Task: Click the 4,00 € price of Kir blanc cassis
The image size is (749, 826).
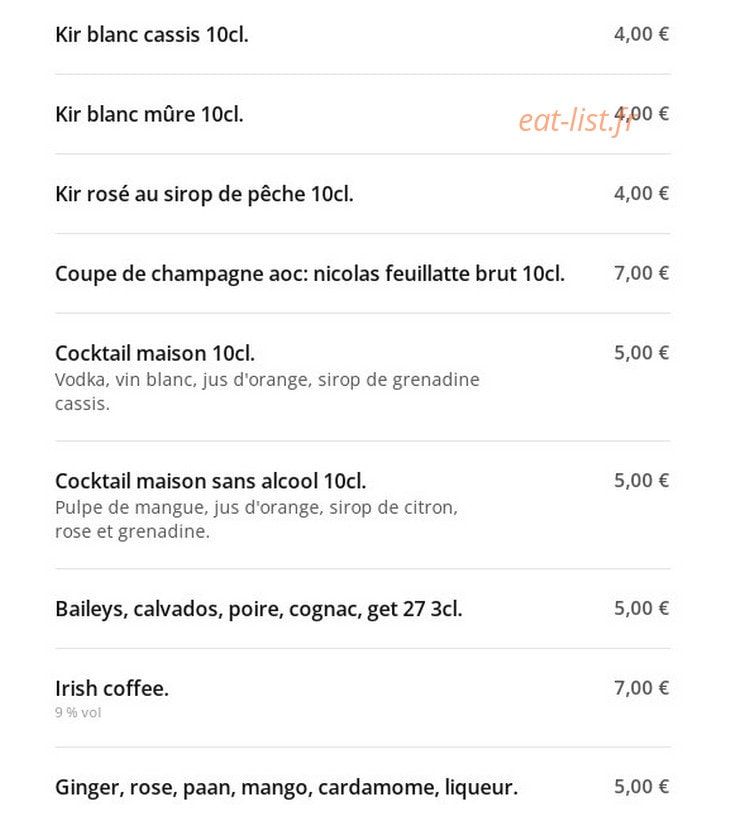Action: tap(642, 35)
